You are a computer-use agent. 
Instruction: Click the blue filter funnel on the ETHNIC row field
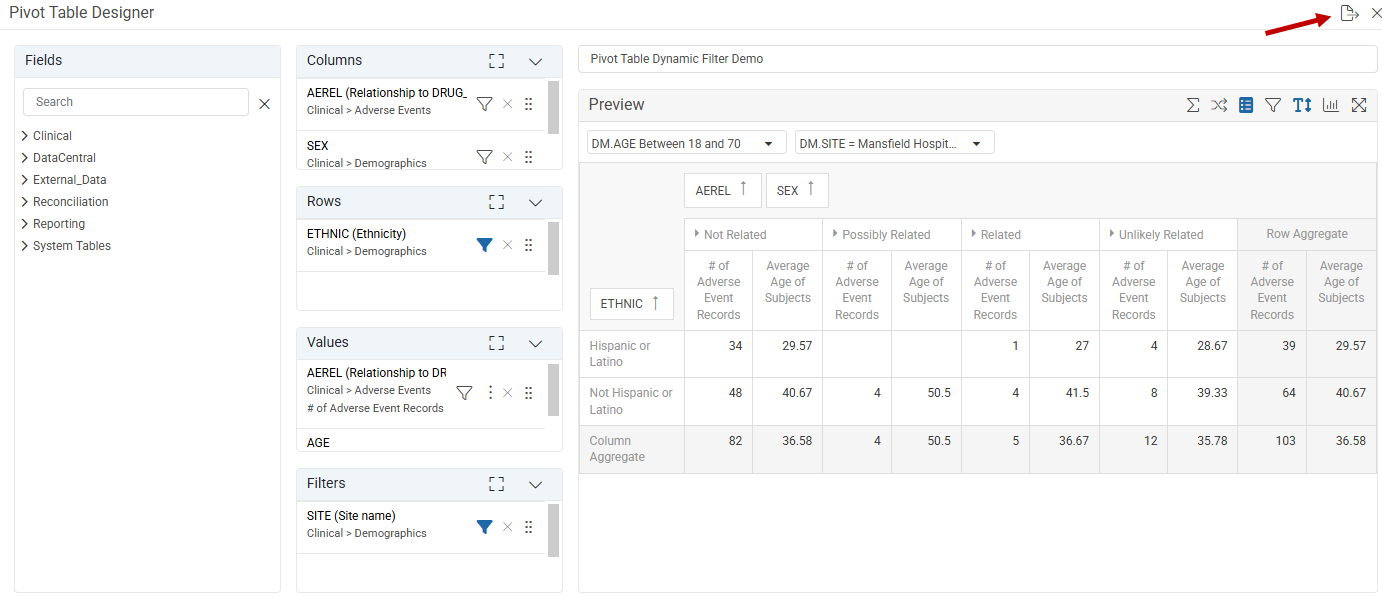click(484, 245)
